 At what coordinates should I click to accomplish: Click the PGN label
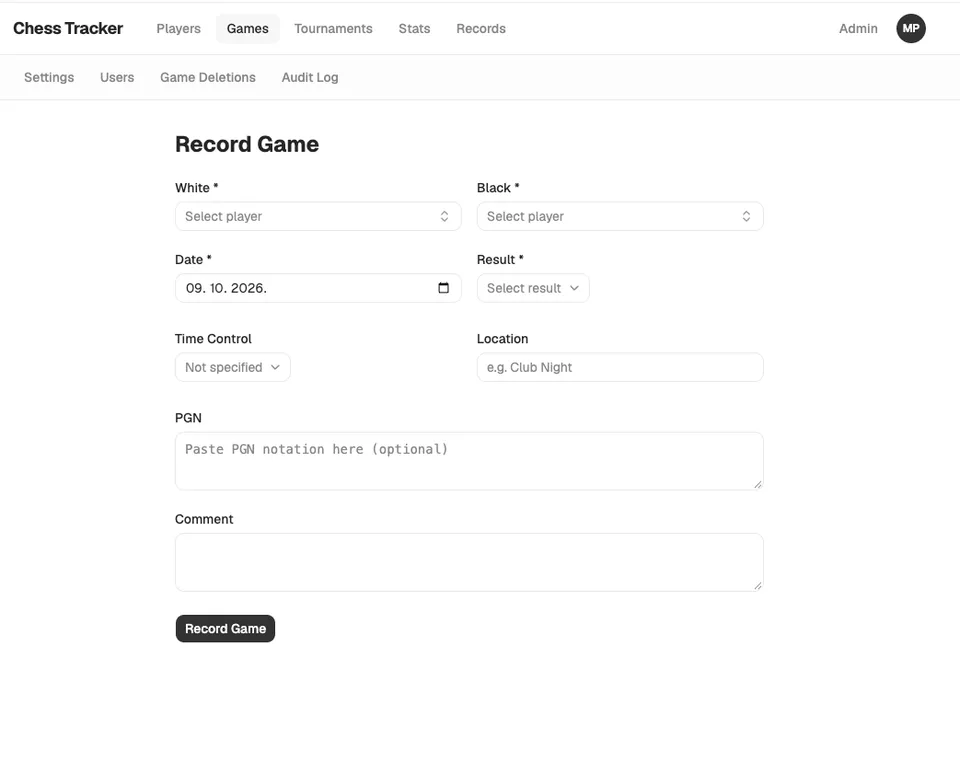[188, 417]
